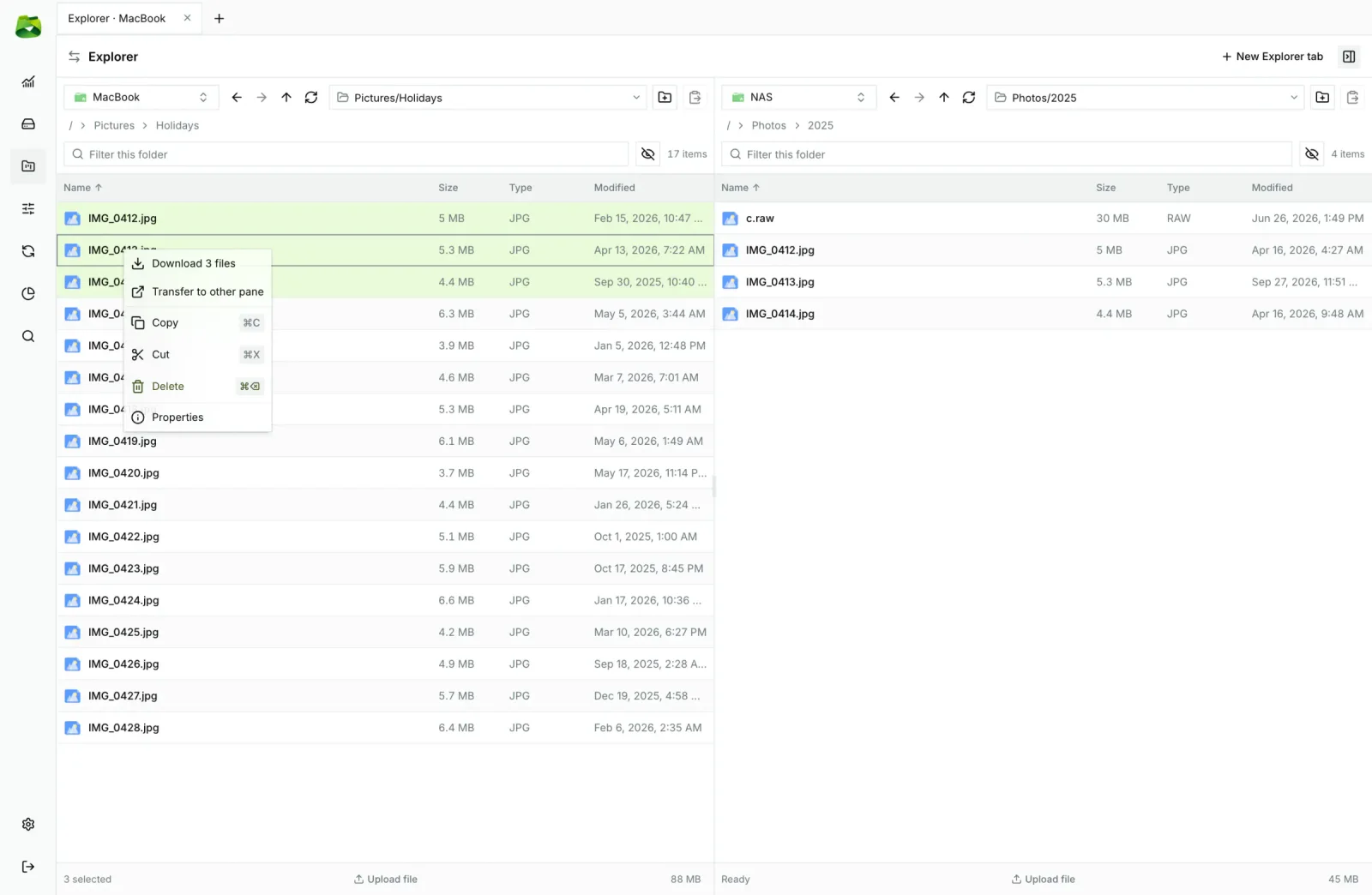Expand the Pictures/Holidays path dropdown
The height and width of the screenshot is (895, 1372).
point(636,98)
